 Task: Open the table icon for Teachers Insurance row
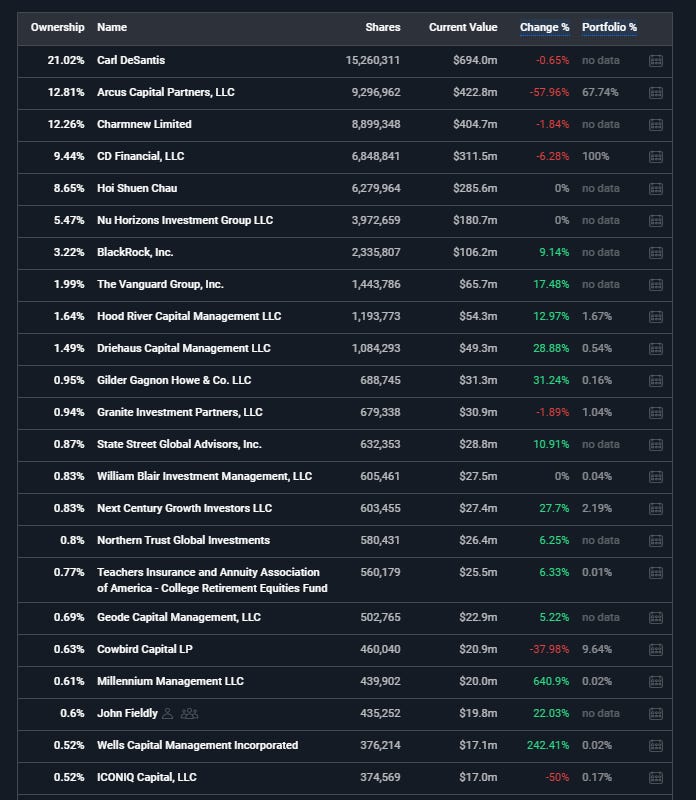[656, 573]
